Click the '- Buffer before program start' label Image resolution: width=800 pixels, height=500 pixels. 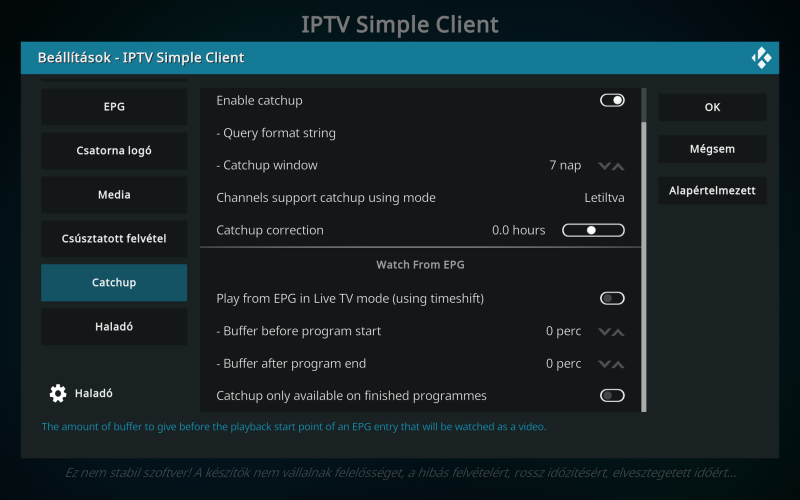pos(298,331)
